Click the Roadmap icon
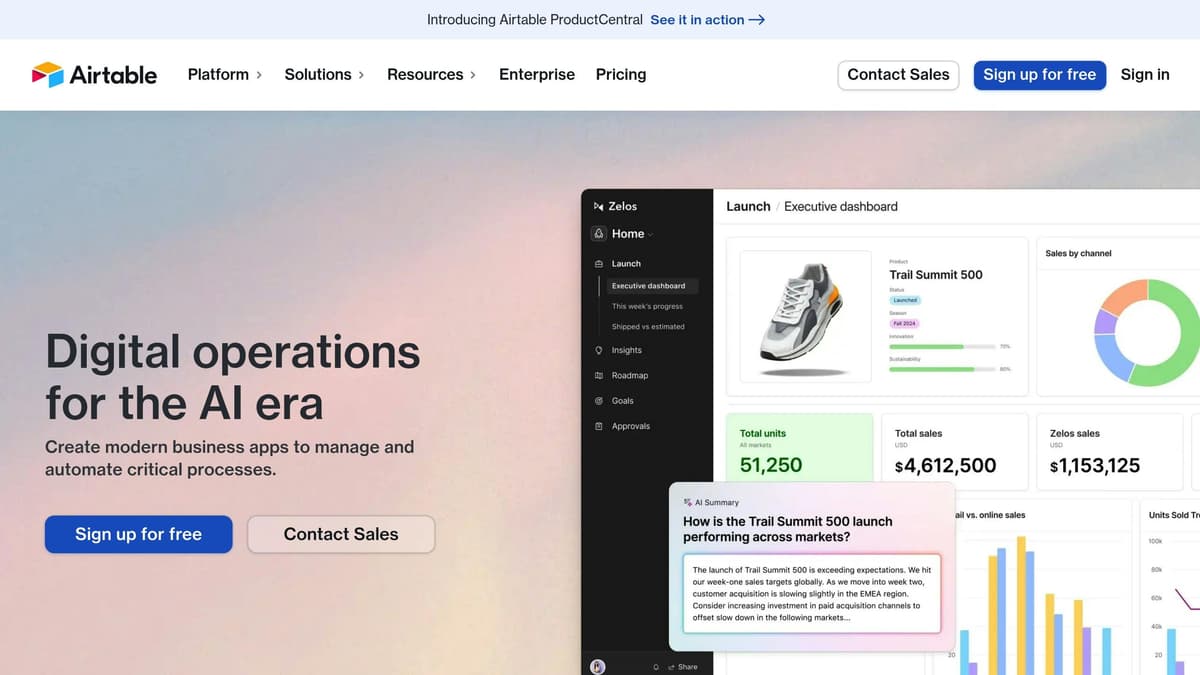 point(599,375)
